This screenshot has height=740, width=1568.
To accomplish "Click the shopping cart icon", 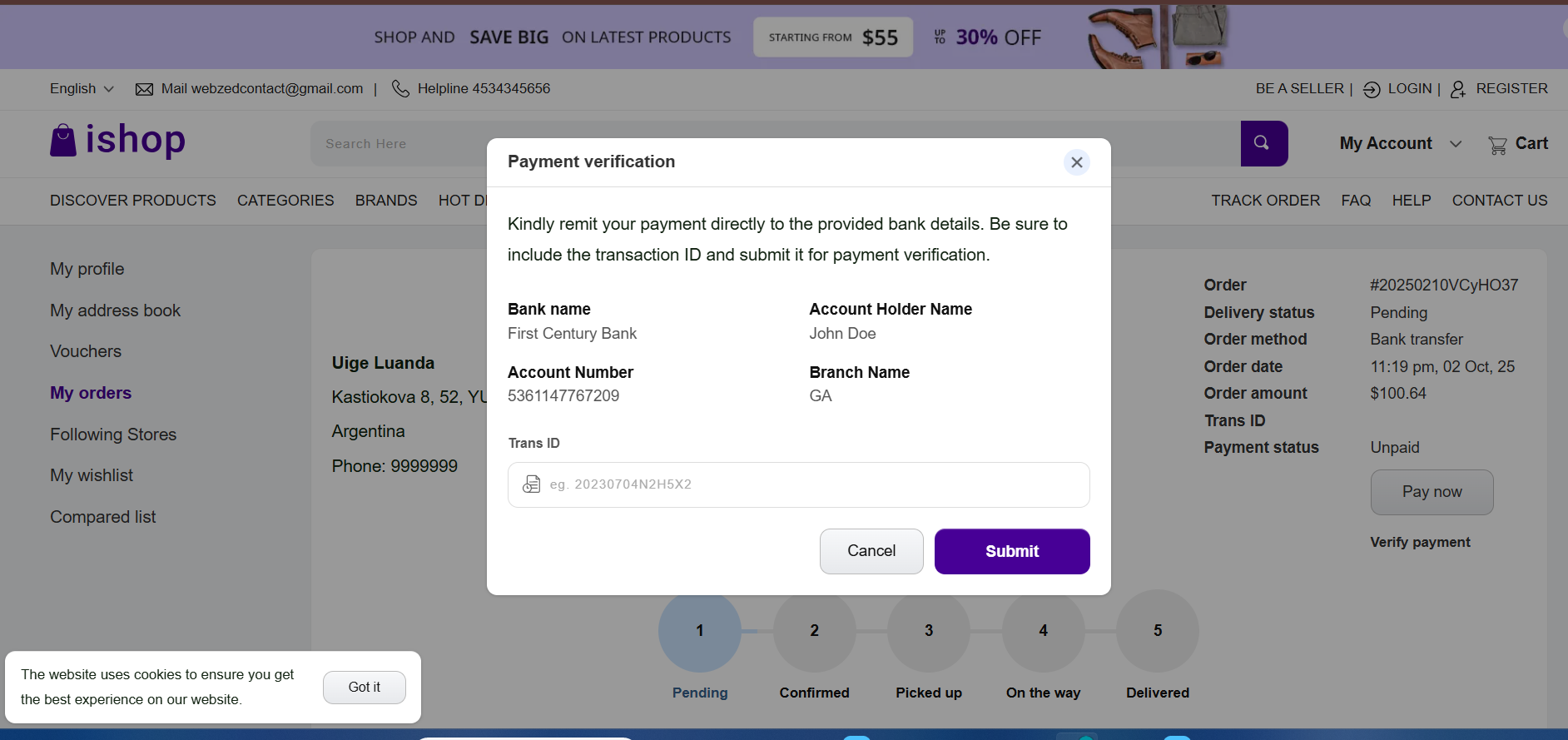I will (x=1497, y=146).
